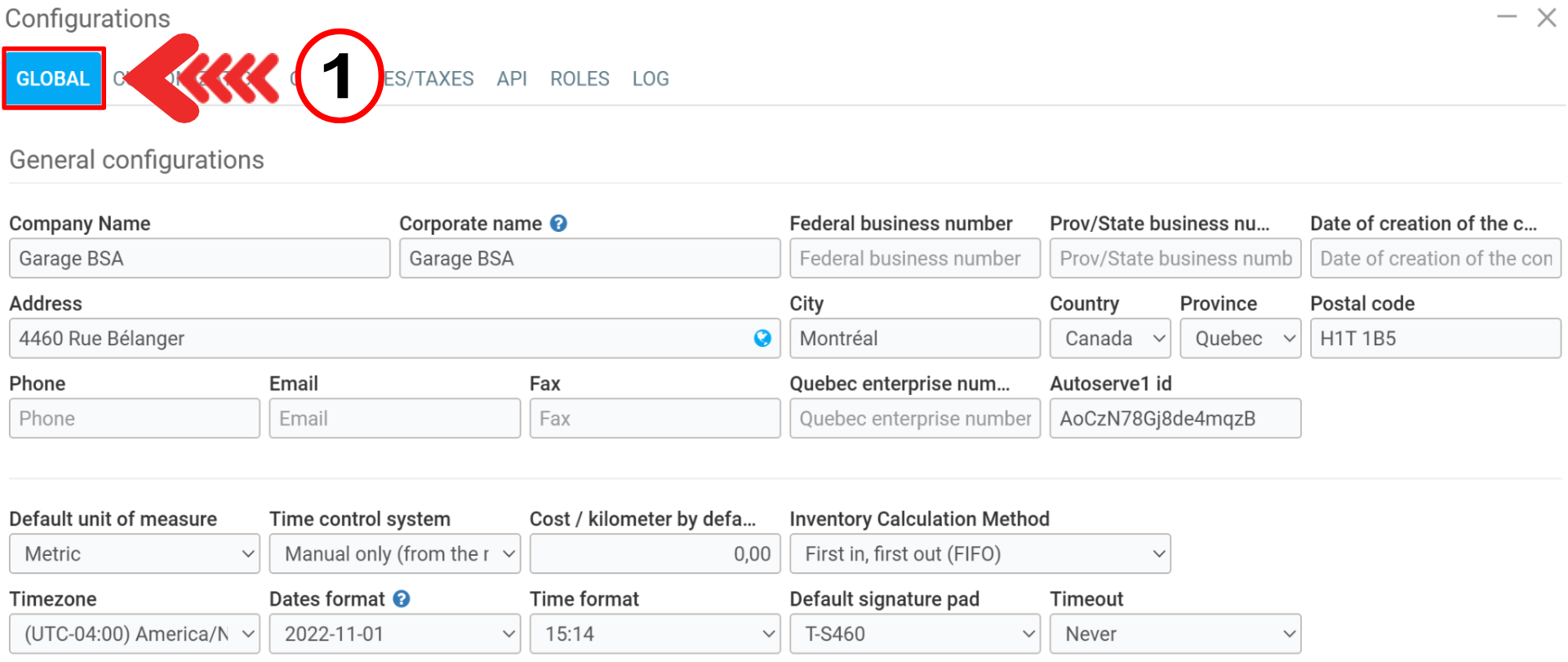The image size is (1568, 662).
Task: Click the Federal business number field
Action: (914, 259)
